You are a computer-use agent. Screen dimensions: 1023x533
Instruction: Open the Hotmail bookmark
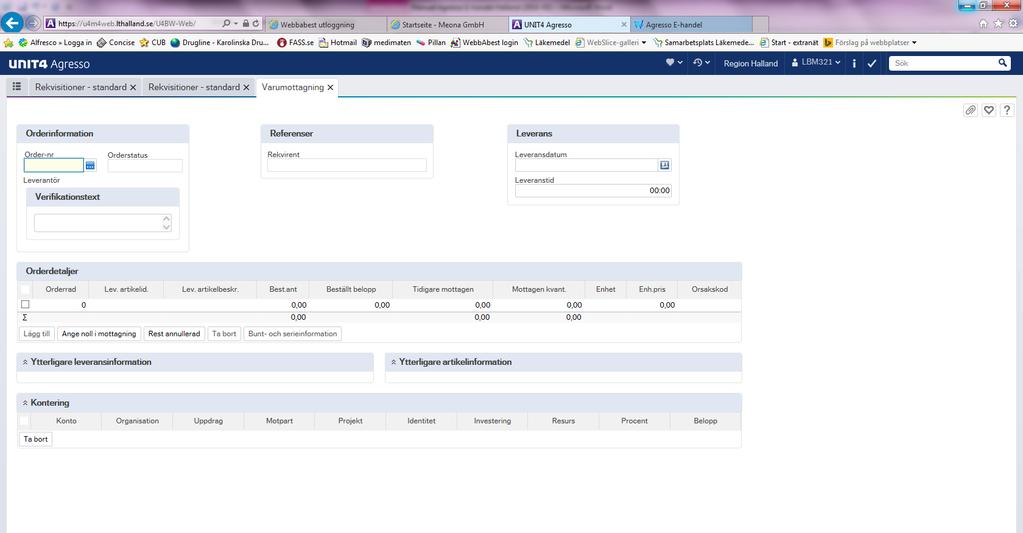tap(337, 42)
